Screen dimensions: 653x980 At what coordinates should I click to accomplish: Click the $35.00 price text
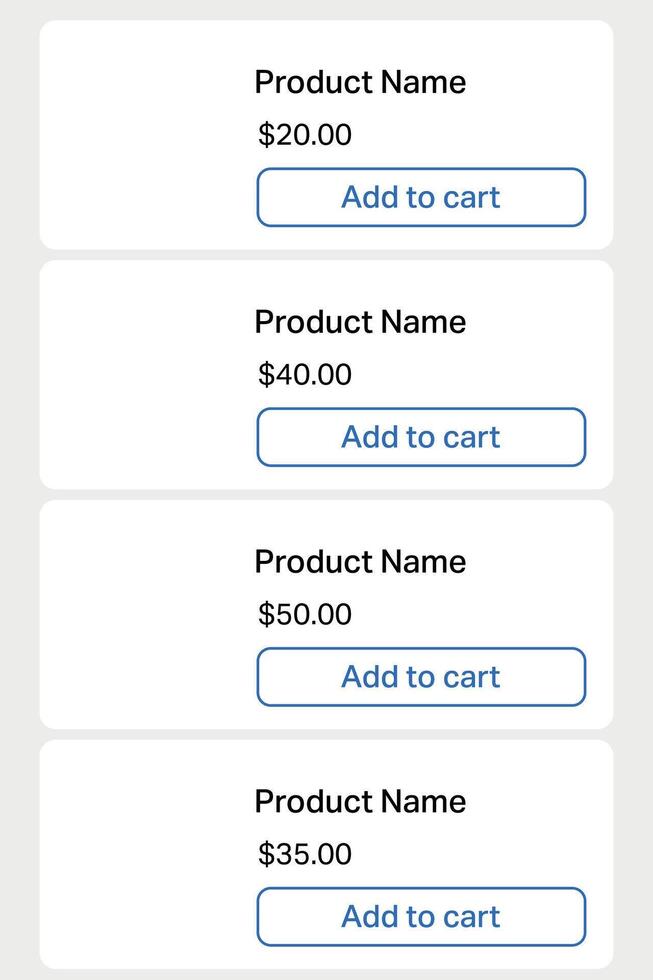(x=304, y=854)
